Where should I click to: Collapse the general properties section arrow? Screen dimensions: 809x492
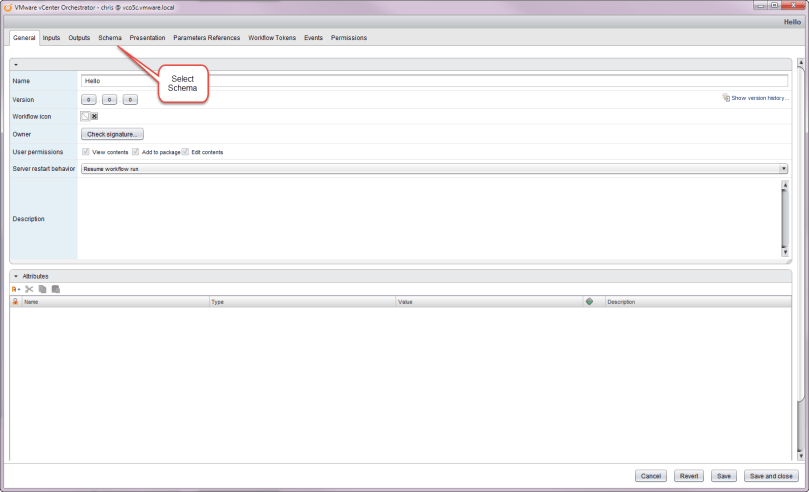tap(16, 64)
